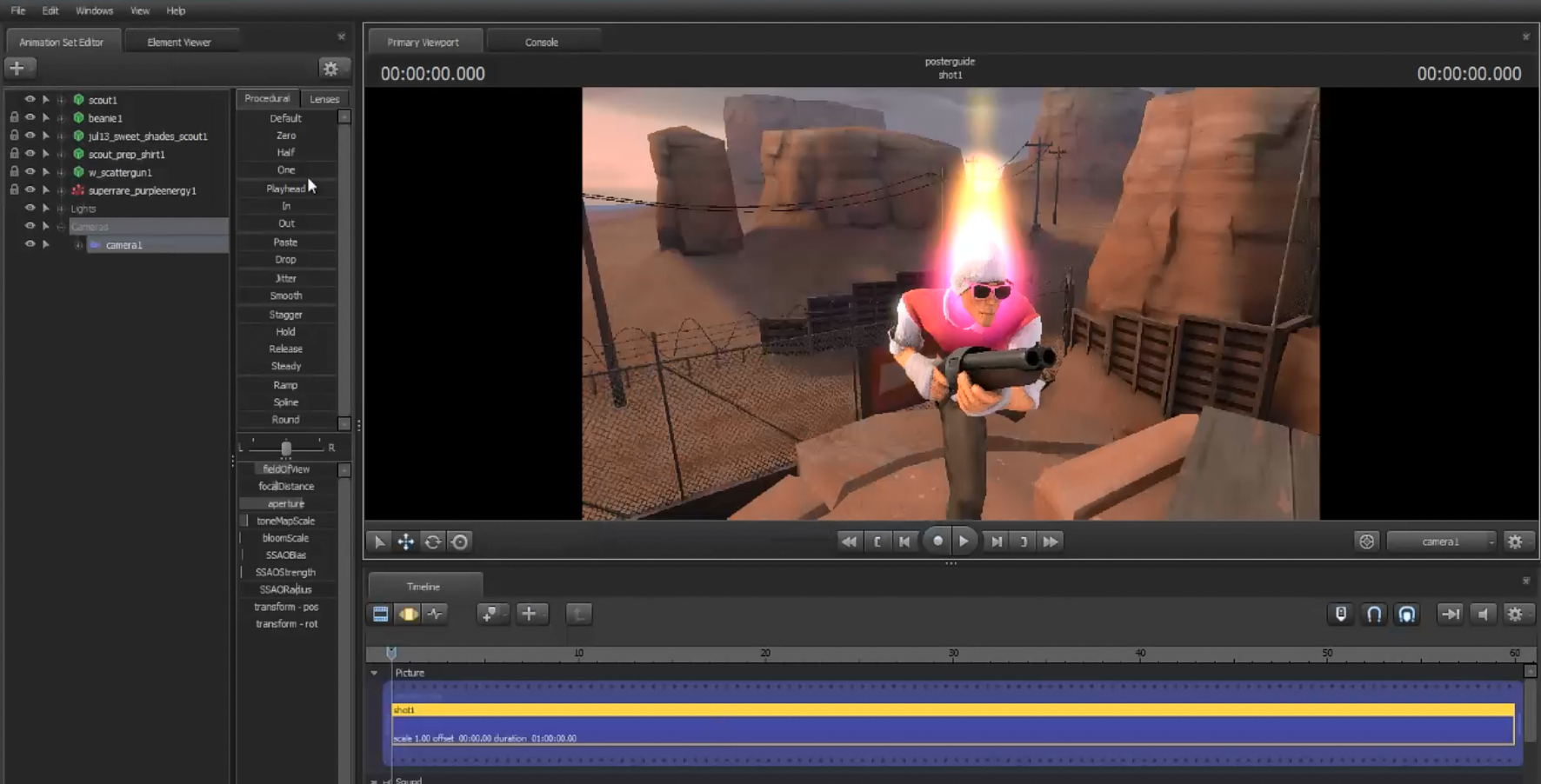Expand the jul13_sweet_shades_scout1 tree row
Screen dimensions: 1541x784
[61, 136]
